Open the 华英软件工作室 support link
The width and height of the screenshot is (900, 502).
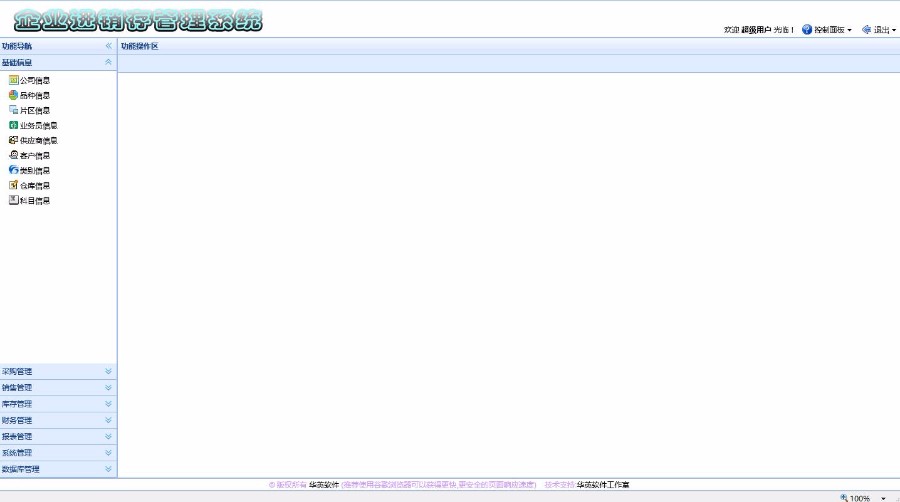point(603,484)
